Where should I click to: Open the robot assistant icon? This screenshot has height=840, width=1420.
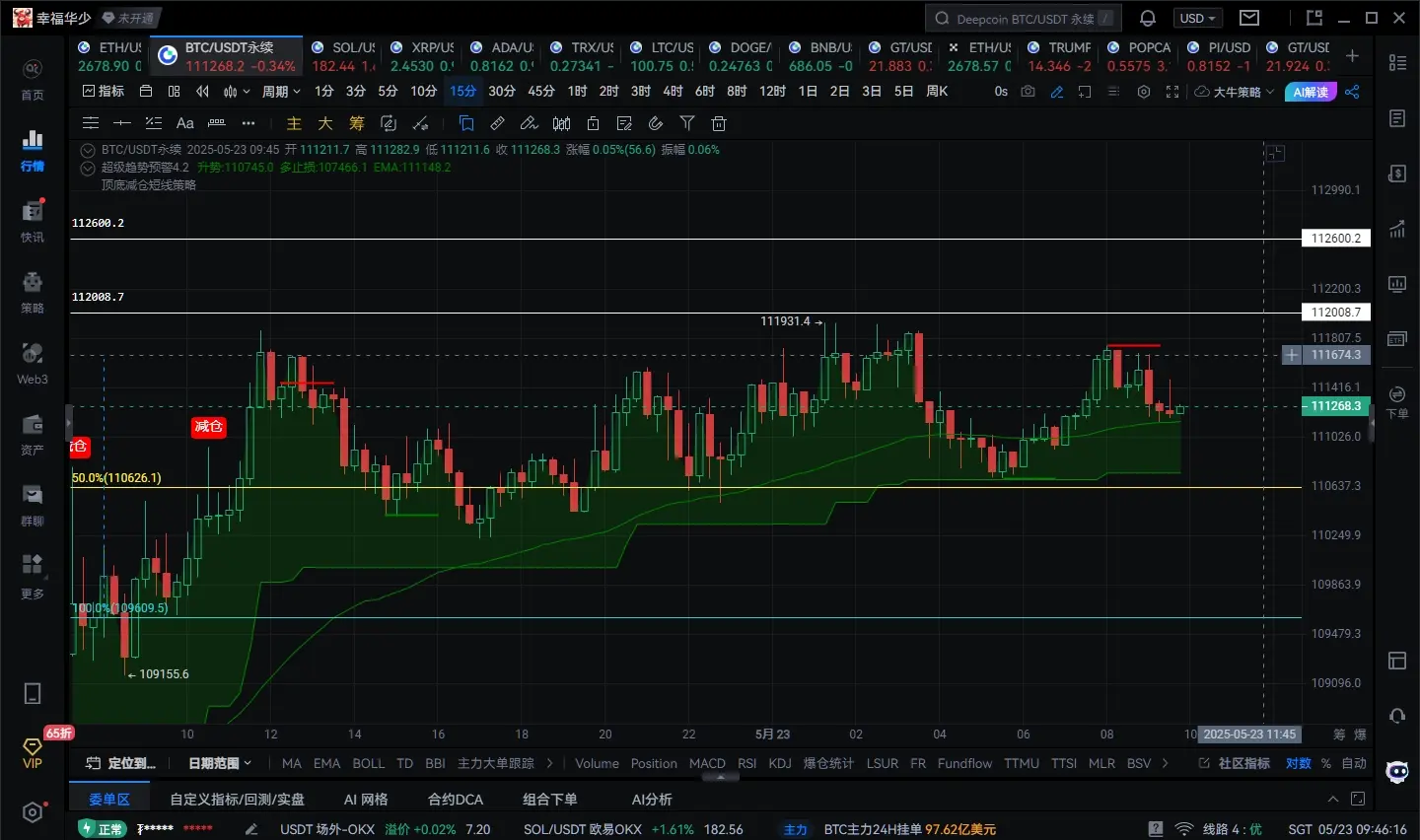[1397, 772]
